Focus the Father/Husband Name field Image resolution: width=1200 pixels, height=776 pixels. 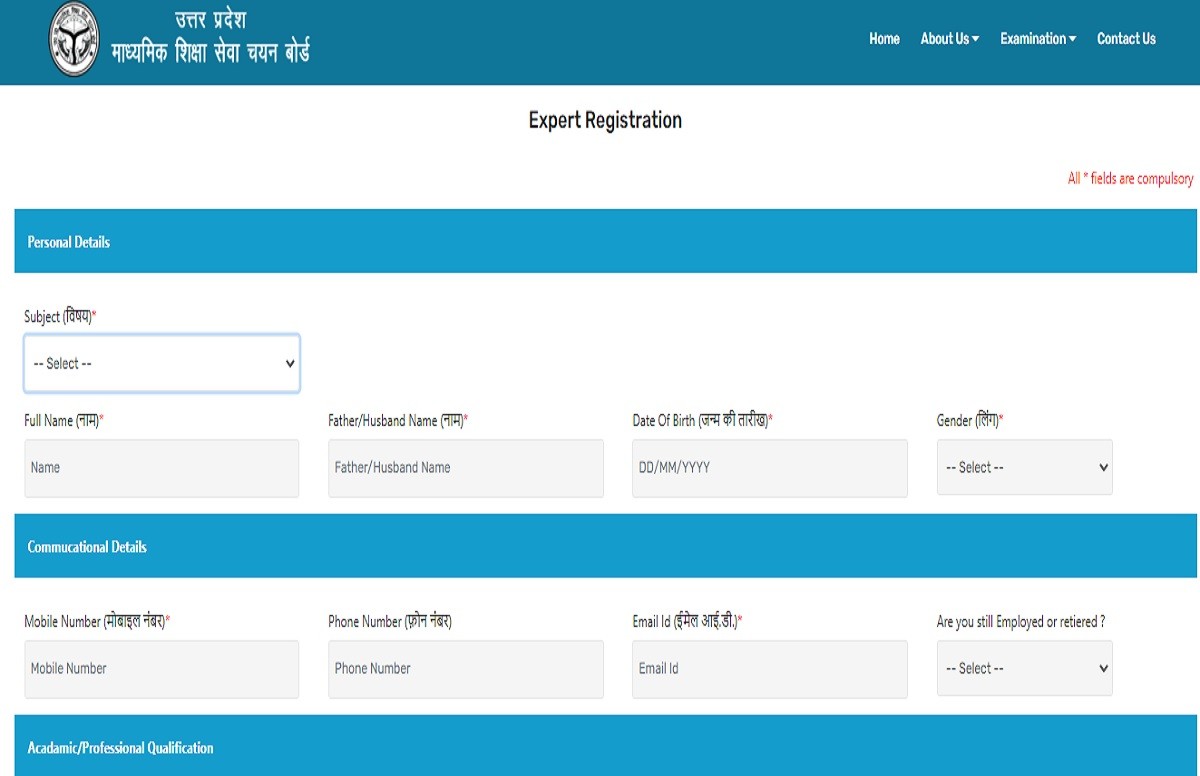(x=465, y=467)
